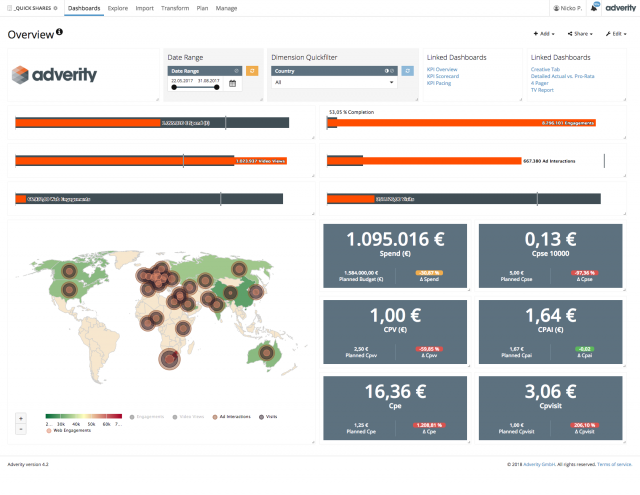Viewport: 640px width, 495px height.
Task: Open the KPI Scorecard linked dashboard
Action: click(x=443, y=75)
